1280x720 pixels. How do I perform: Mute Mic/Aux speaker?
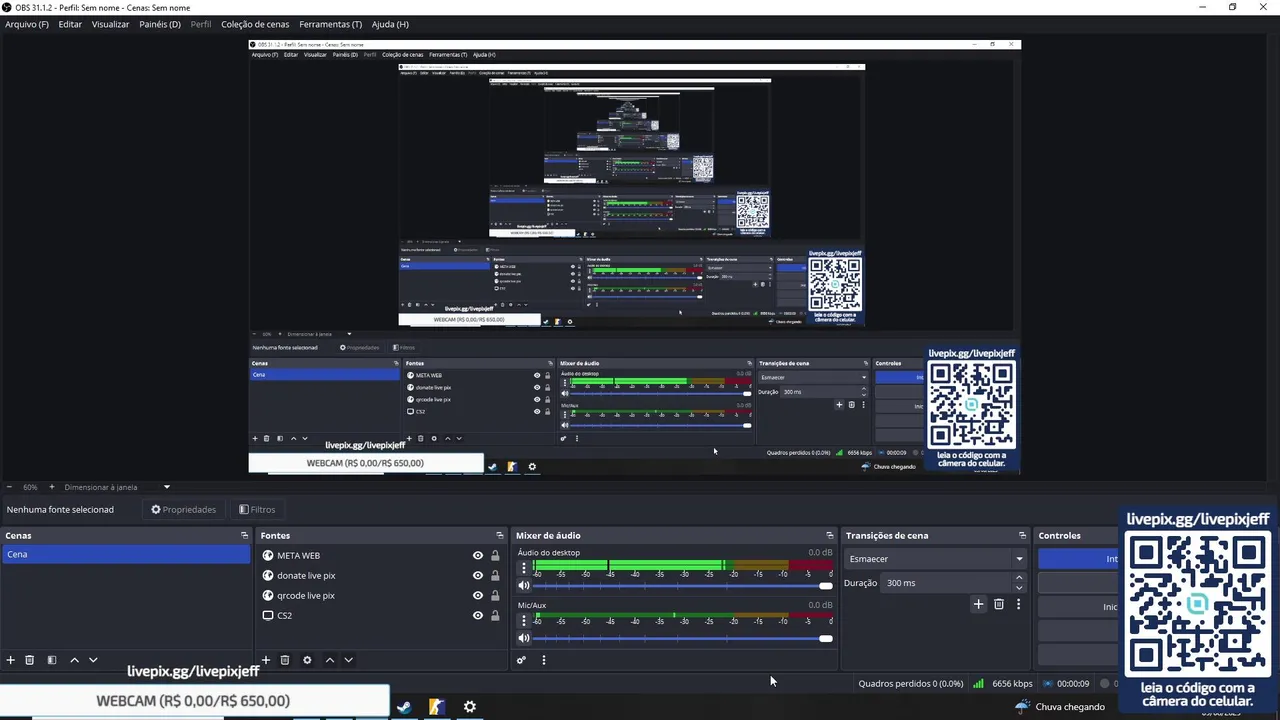[523, 639]
